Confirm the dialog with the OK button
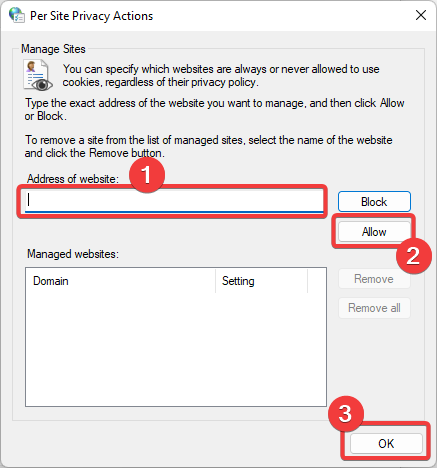 point(386,443)
